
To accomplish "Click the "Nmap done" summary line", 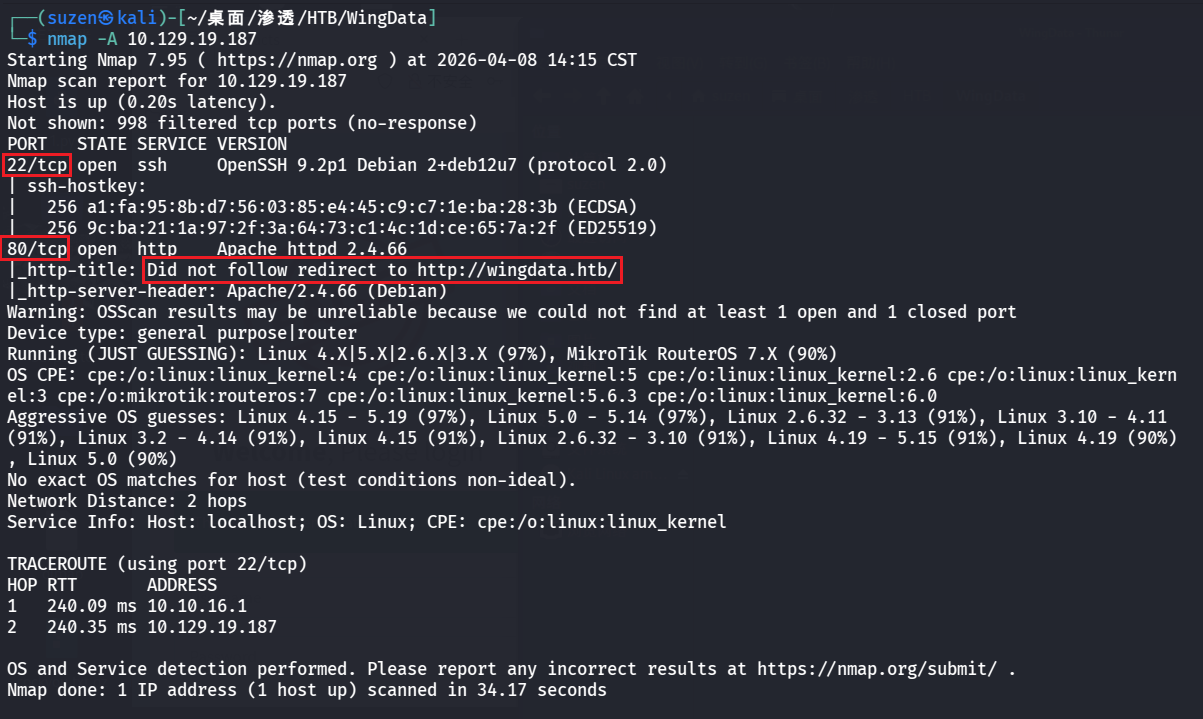I will coord(306,690).
